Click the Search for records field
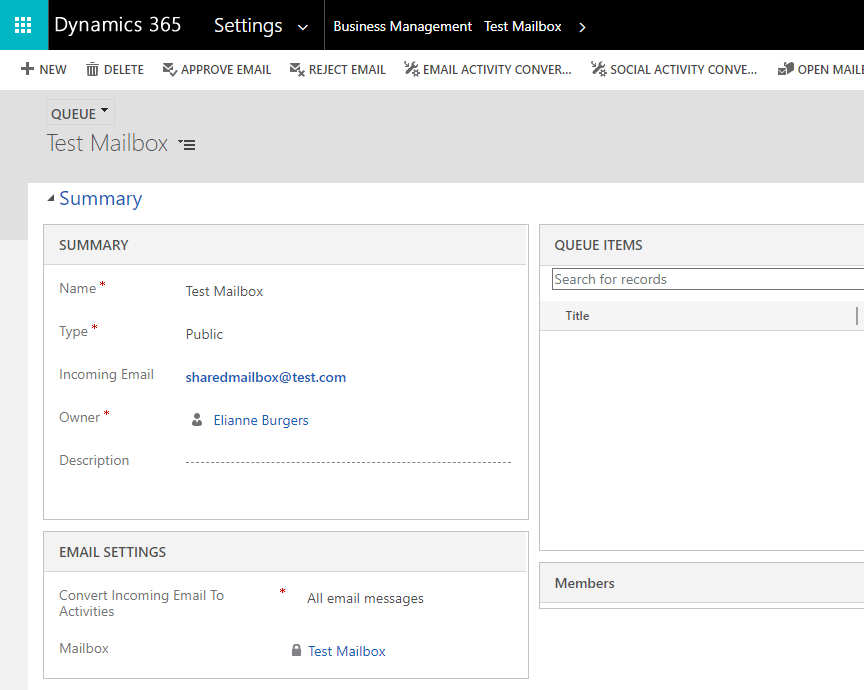The image size is (864, 690). point(708,279)
